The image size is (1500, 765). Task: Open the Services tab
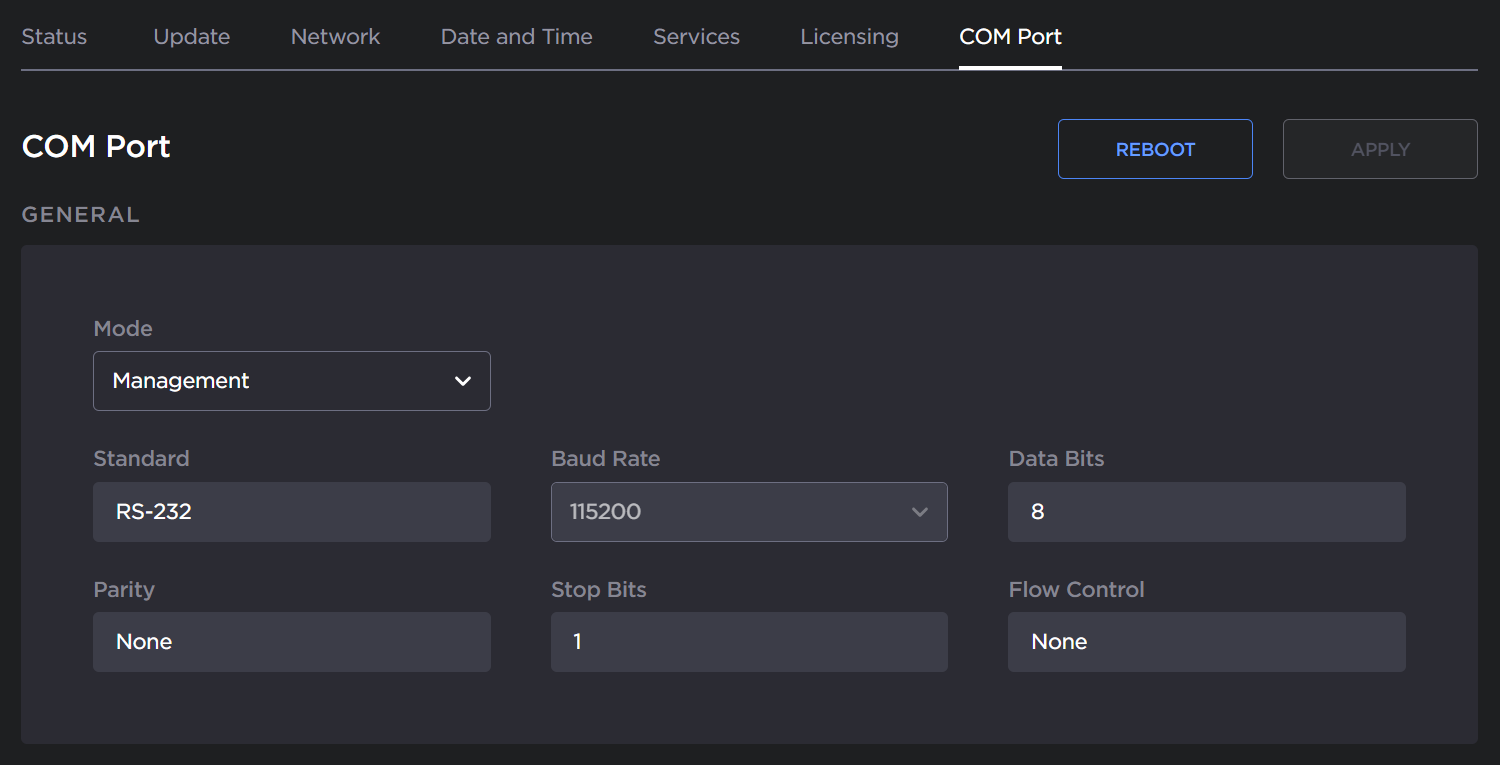(x=696, y=36)
